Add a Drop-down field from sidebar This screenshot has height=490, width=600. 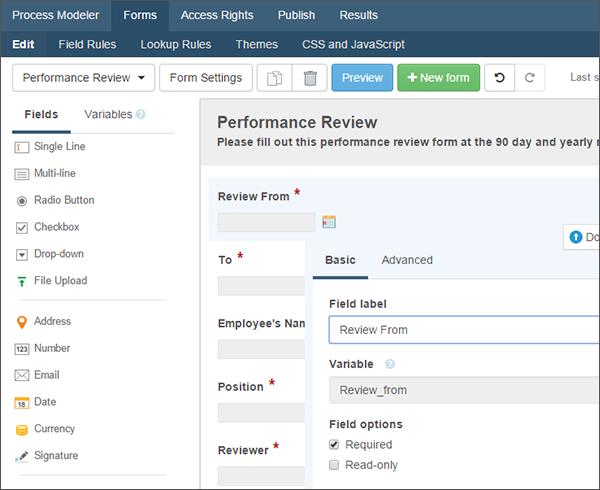[x=58, y=254]
